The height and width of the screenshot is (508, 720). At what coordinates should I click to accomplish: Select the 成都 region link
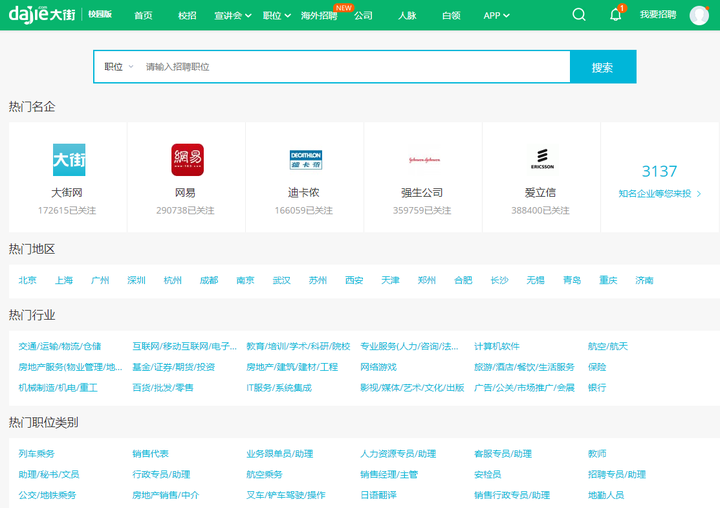(209, 280)
